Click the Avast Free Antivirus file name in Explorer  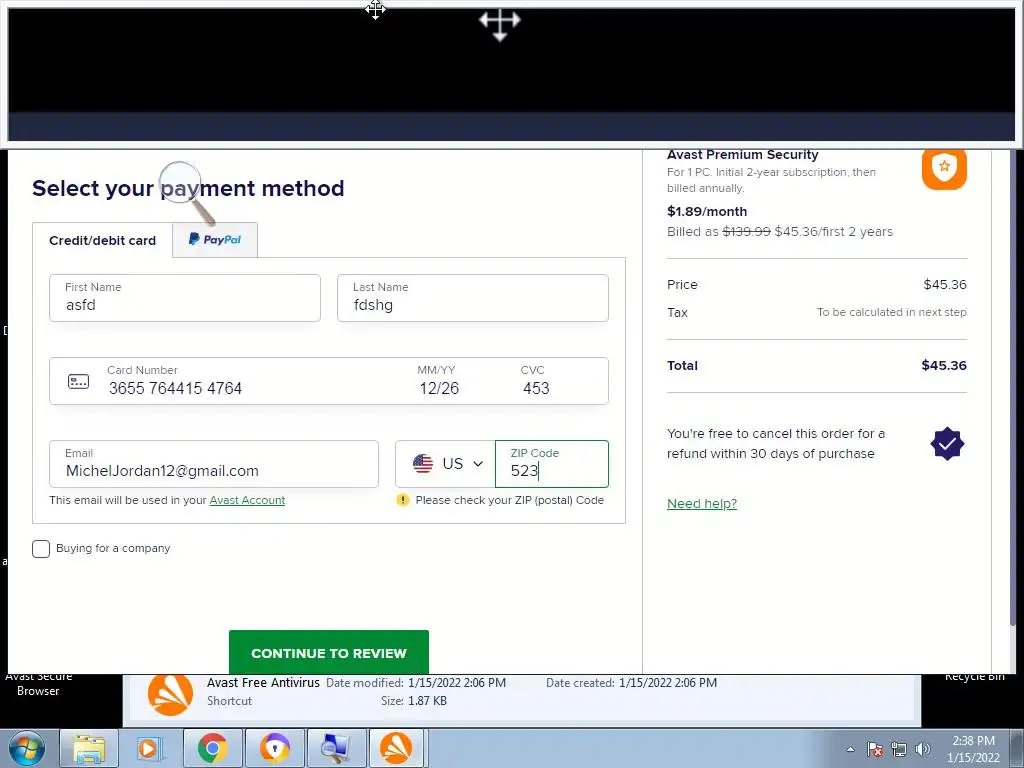tap(263, 682)
